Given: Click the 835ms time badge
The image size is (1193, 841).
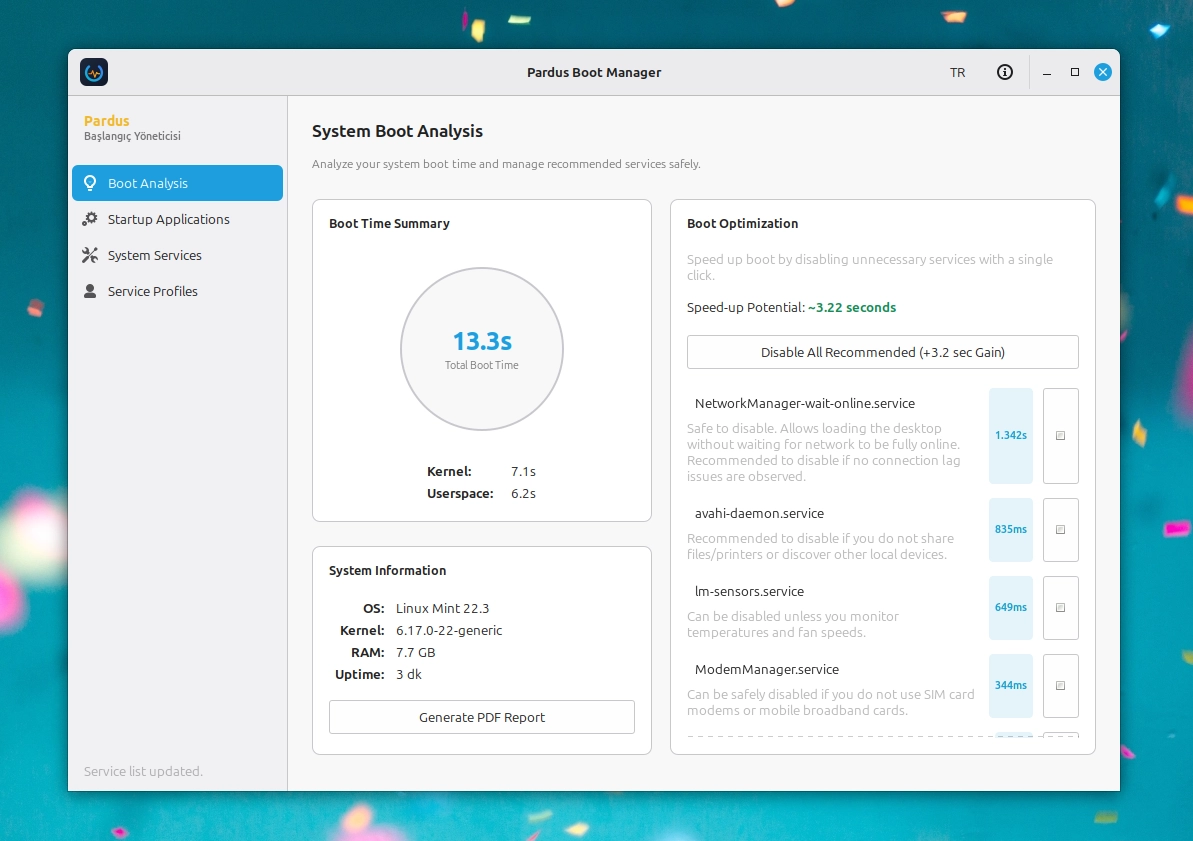Looking at the screenshot, I should [1010, 530].
